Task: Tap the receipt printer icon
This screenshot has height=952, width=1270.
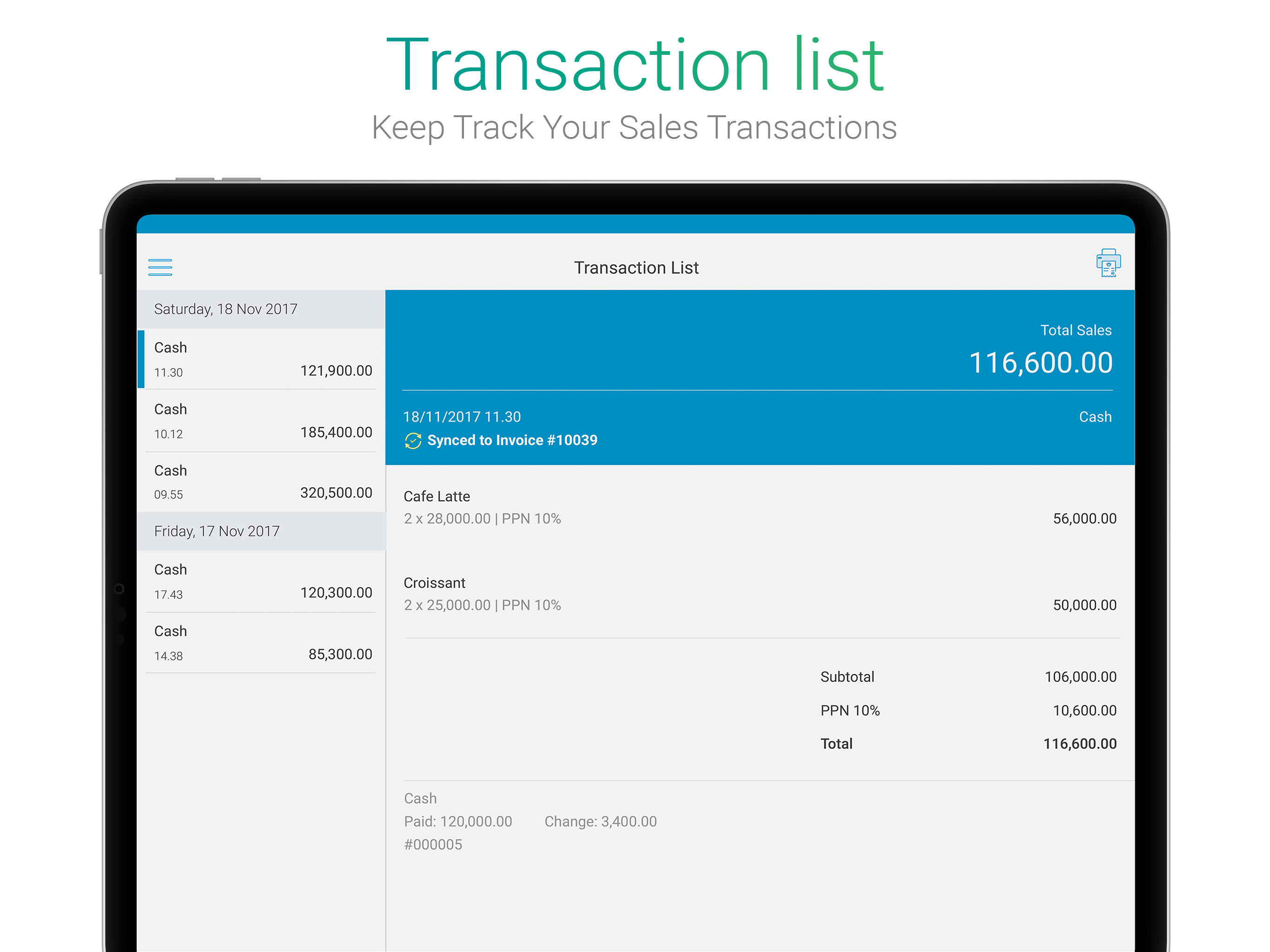Action: 1108,263
